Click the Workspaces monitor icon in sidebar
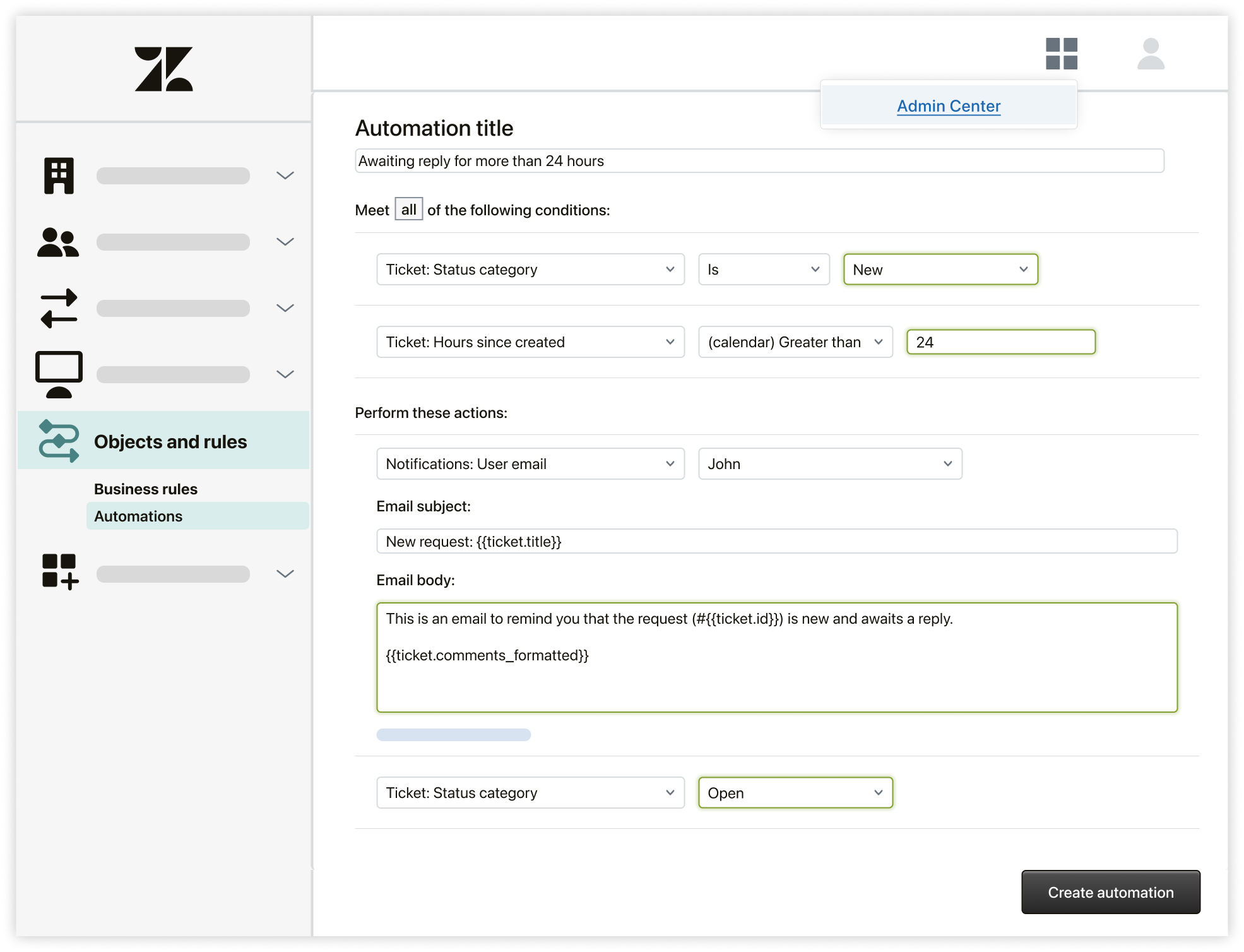The width and height of the screenshot is (1244, 952). coord(59,374)
